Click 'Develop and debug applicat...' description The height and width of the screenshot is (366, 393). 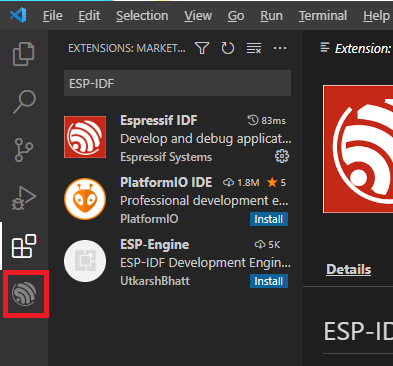(x=206, y=139)
